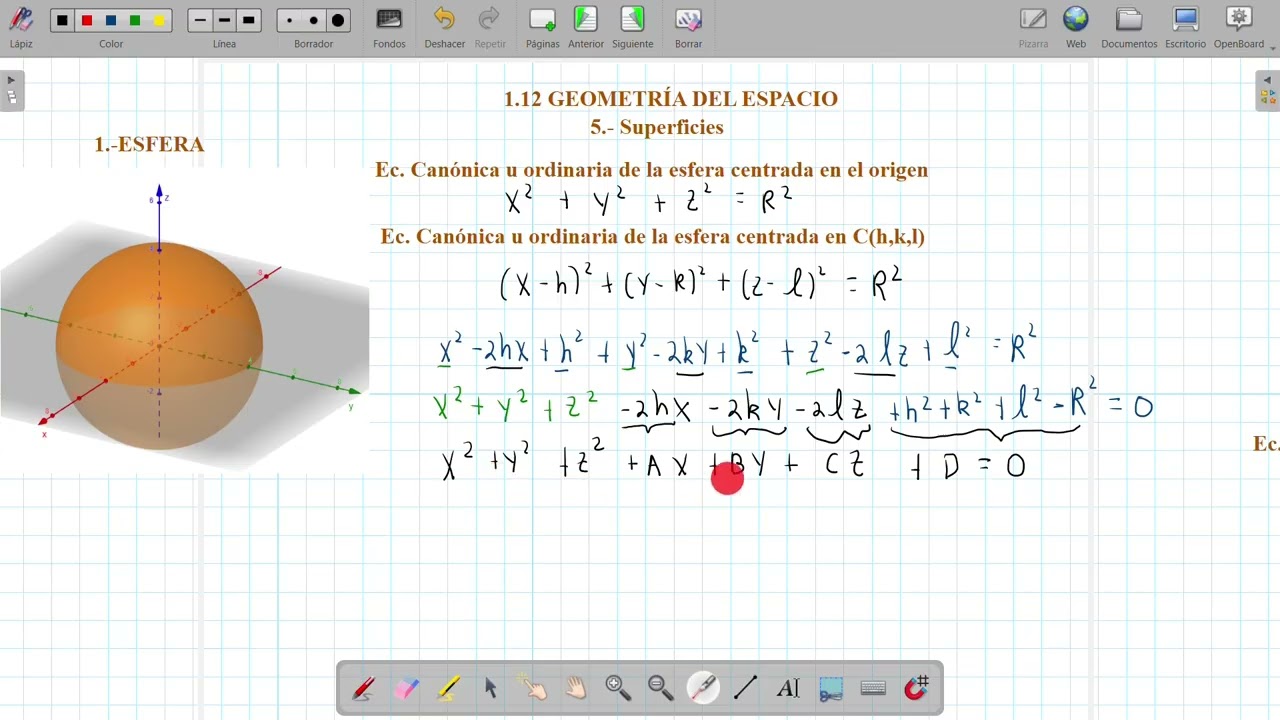
Task: Choose the thick line width
Action: (248, 20)
